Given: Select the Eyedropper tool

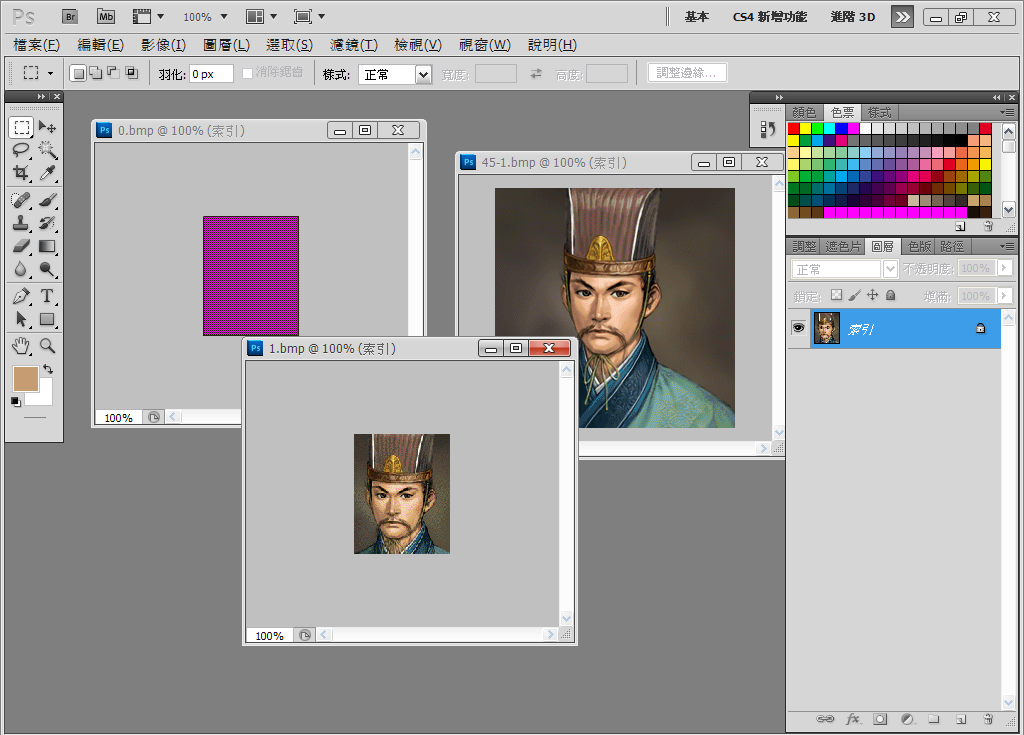Looking at the screenshot, I should coord(47,173).
